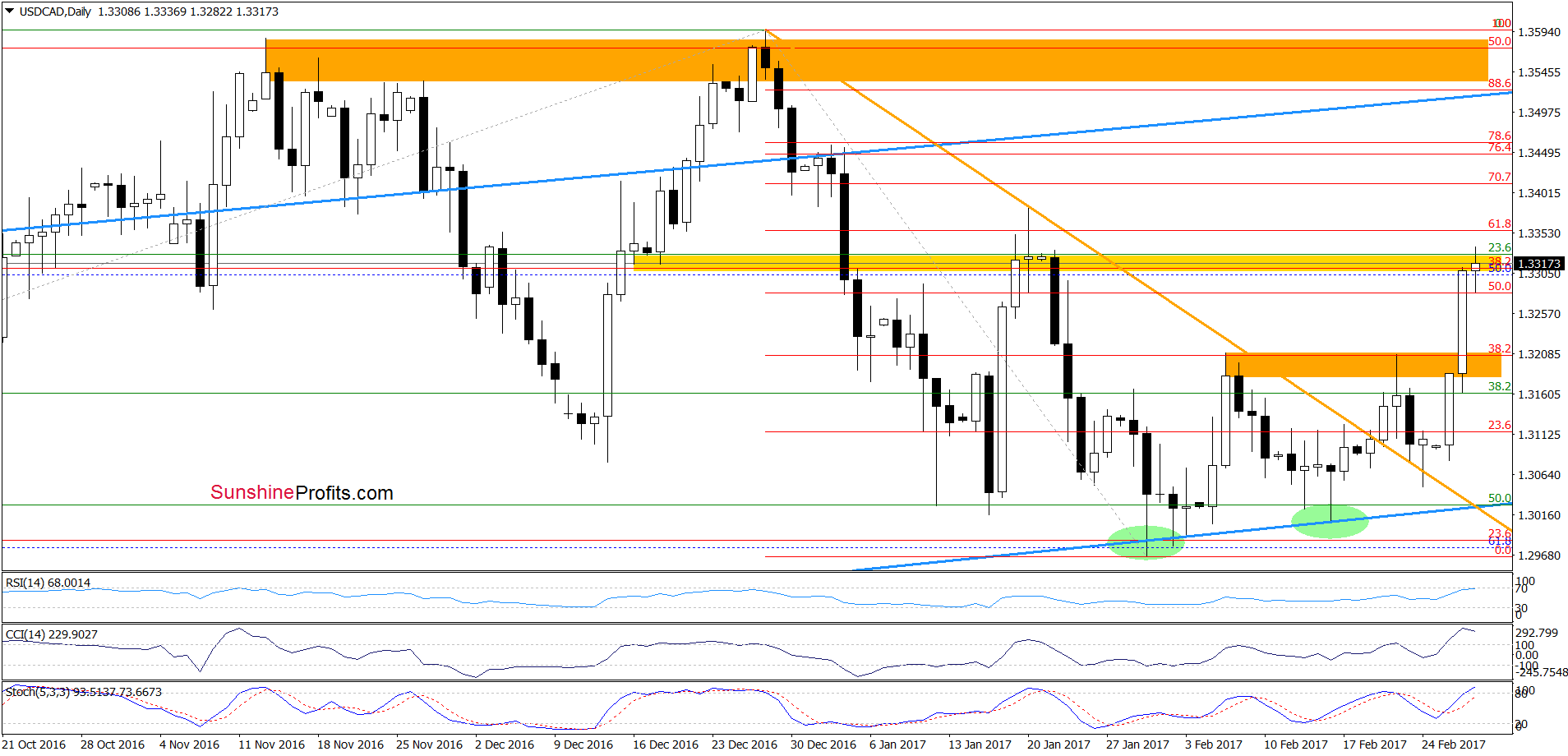Click price axis label 1.30160
Screen dimensions: 1568x756
[1538, 515]
